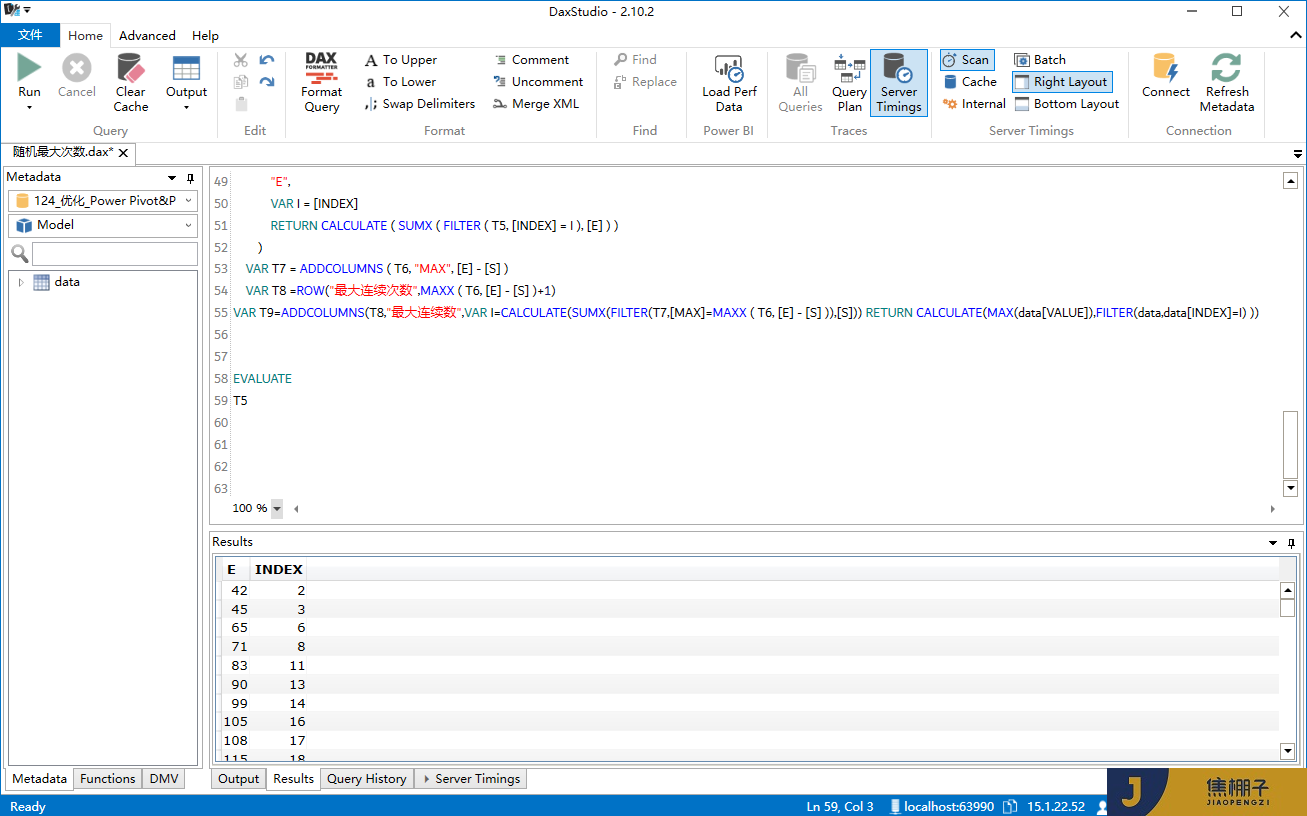The width and height of the screenshot is (1307, 816).
Task: Click the Cut scissors icon
Action: pos(240,60)
